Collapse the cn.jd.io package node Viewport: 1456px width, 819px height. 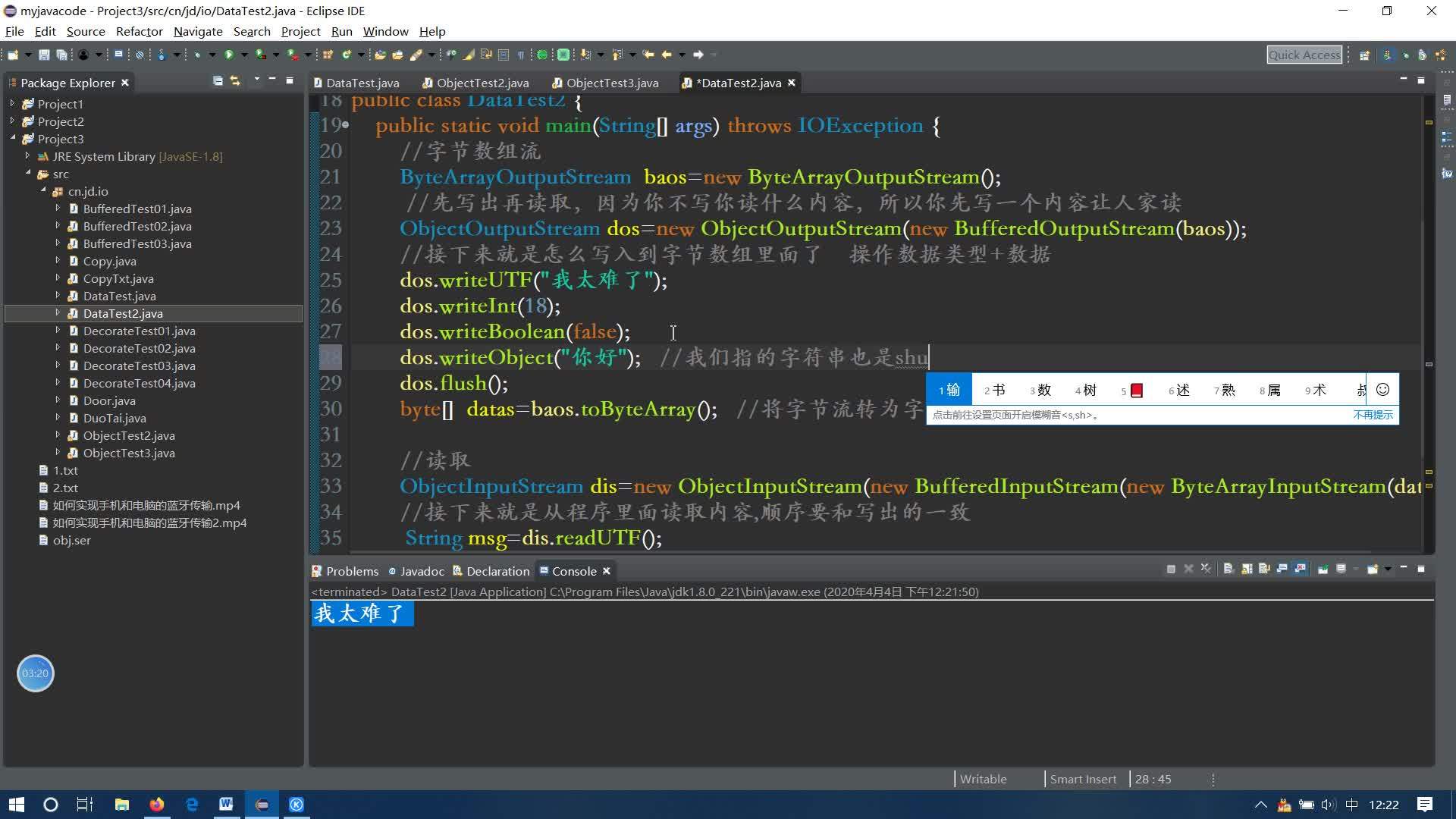pyautogui.click(x=42, y=190)
